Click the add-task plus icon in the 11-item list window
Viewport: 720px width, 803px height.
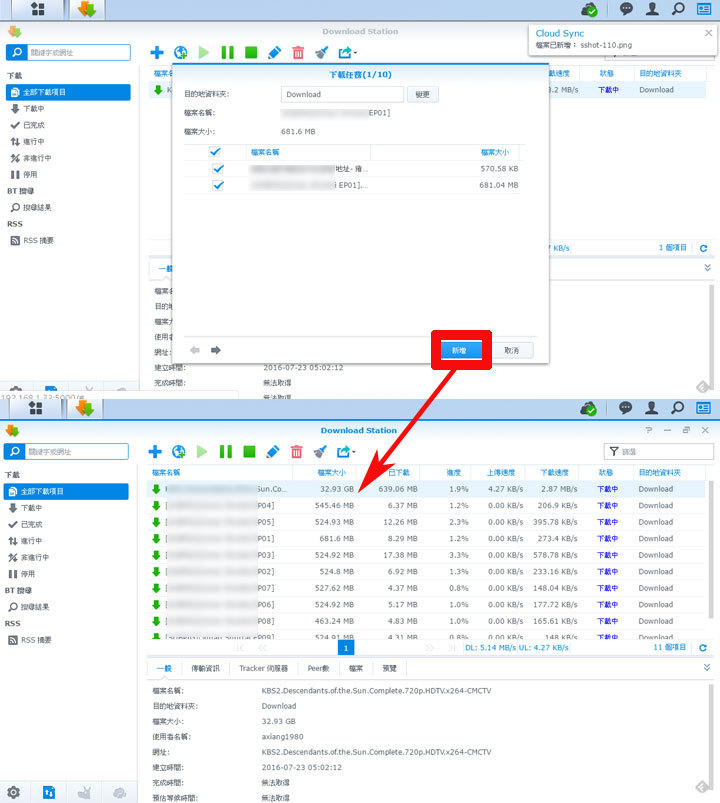click(155, 452)
